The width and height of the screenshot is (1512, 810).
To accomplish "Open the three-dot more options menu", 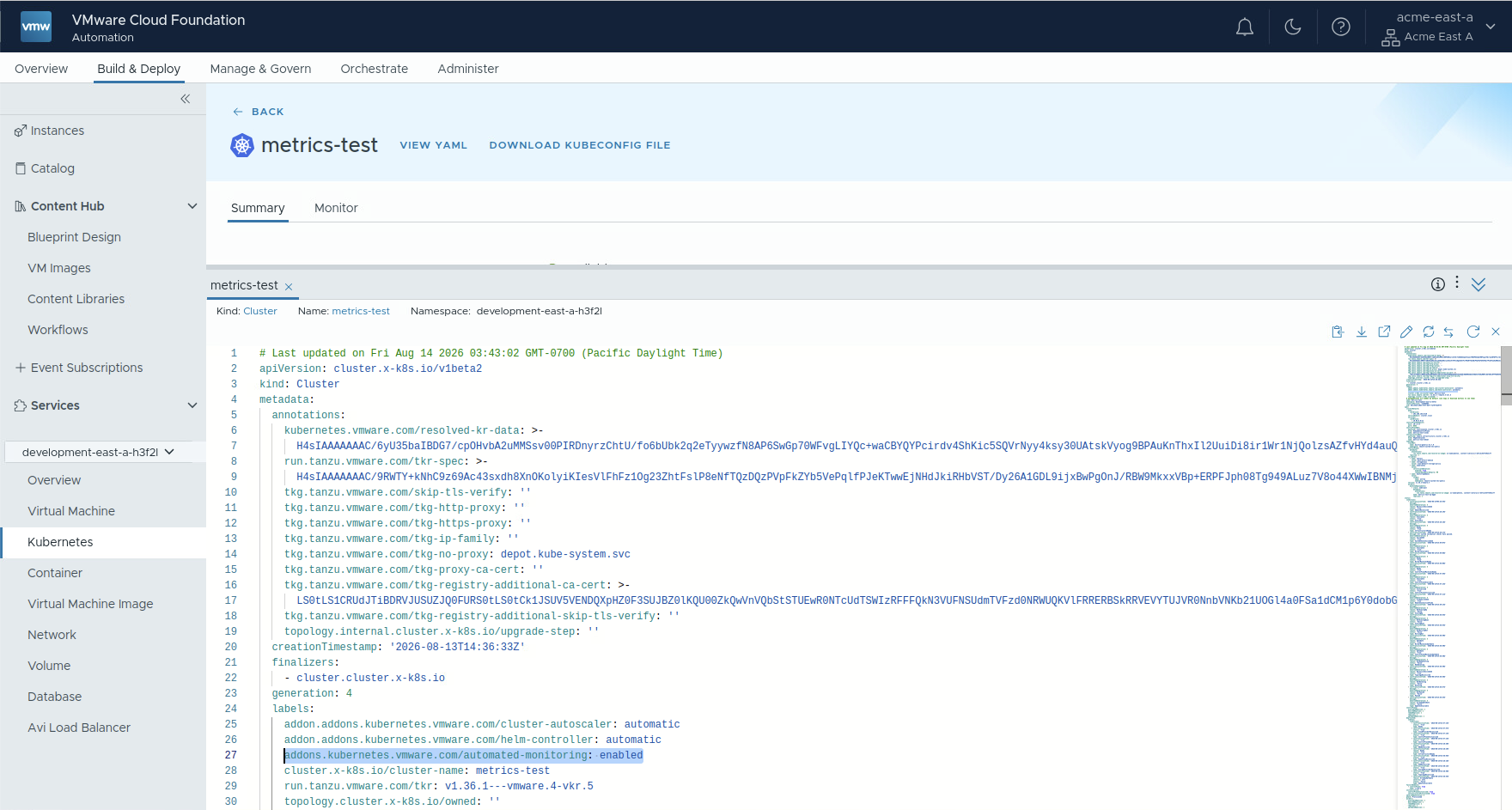I will point(1457,283).
